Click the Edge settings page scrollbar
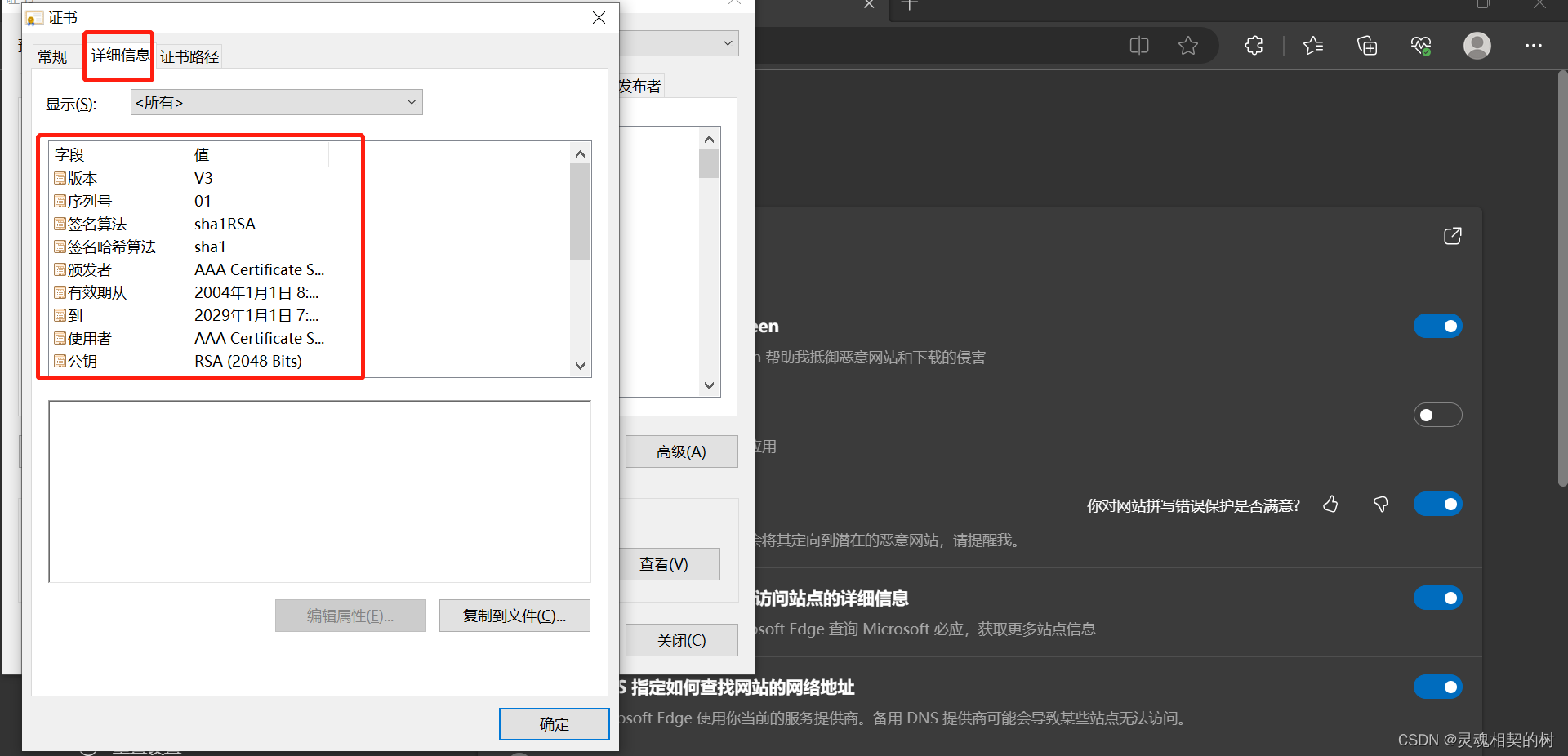 pos(1562,278)
